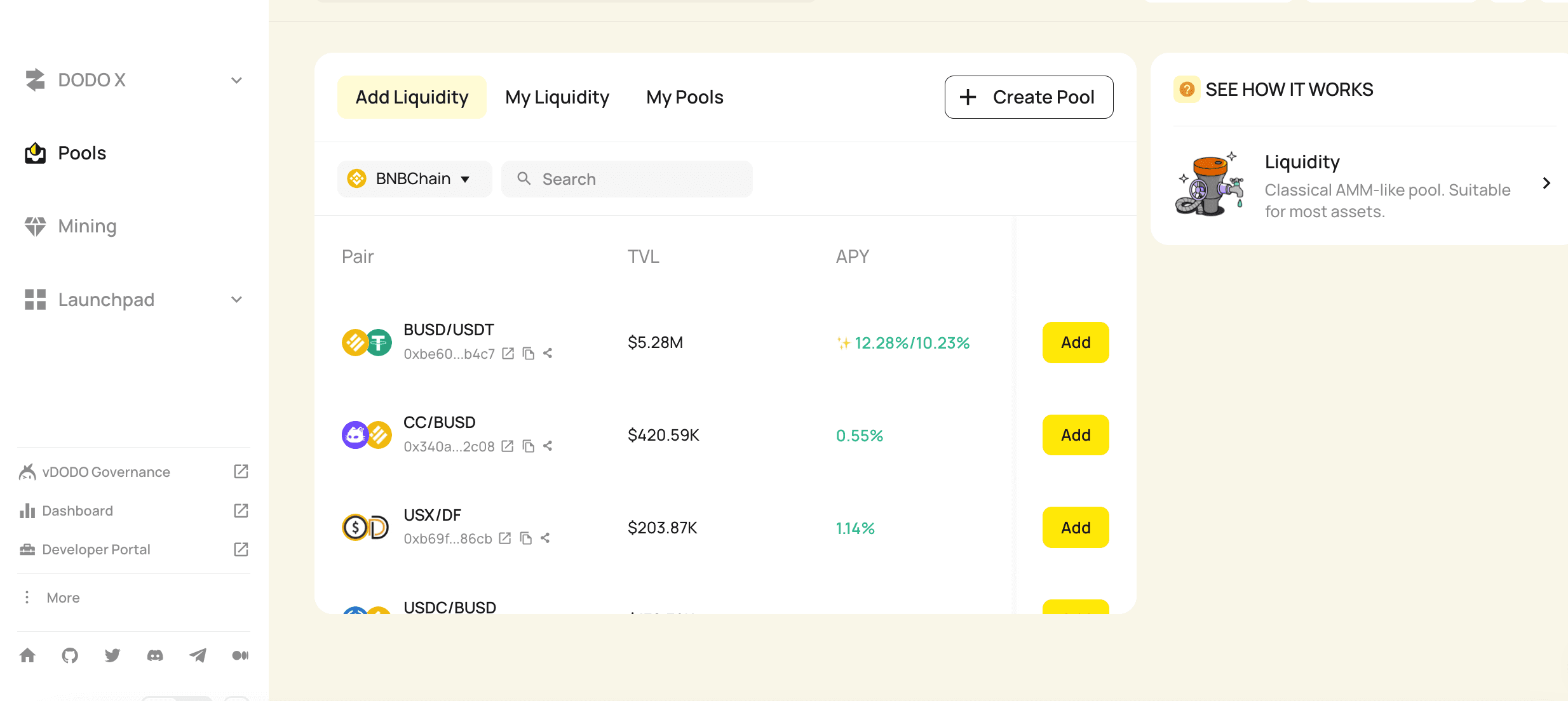Click the $420.59K TVL value
This screenshot has width=1568, height=701.
[x=663, y=435]
